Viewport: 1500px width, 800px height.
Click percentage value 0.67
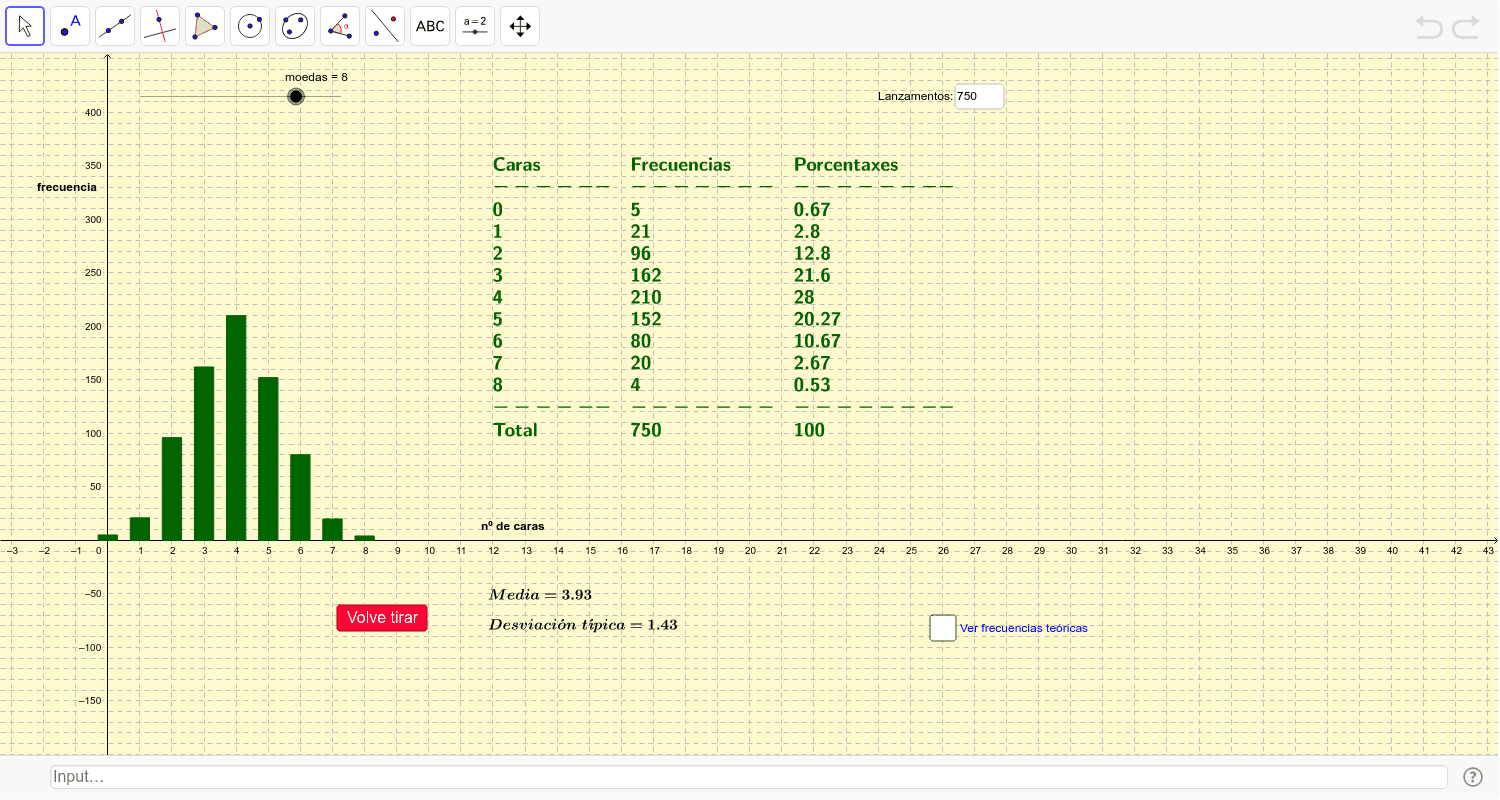tap(812, 210)
